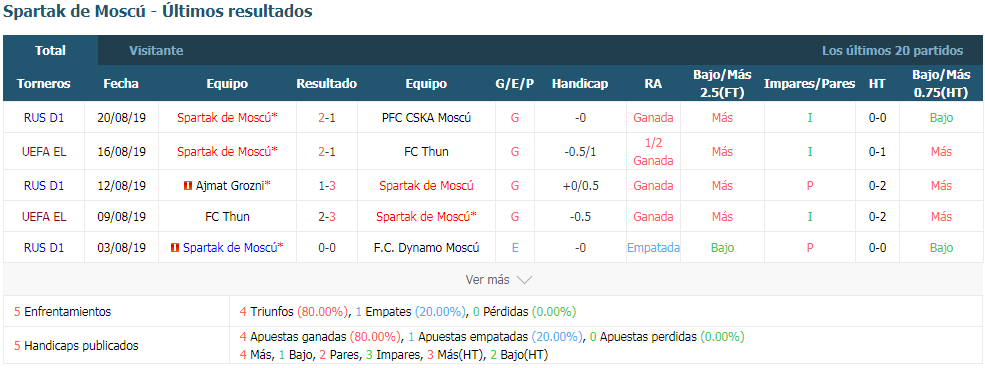Open the 2-1 result against PFC CSKA Moscú
Screen dimensions: 985x368
click(x=327, y=117)
